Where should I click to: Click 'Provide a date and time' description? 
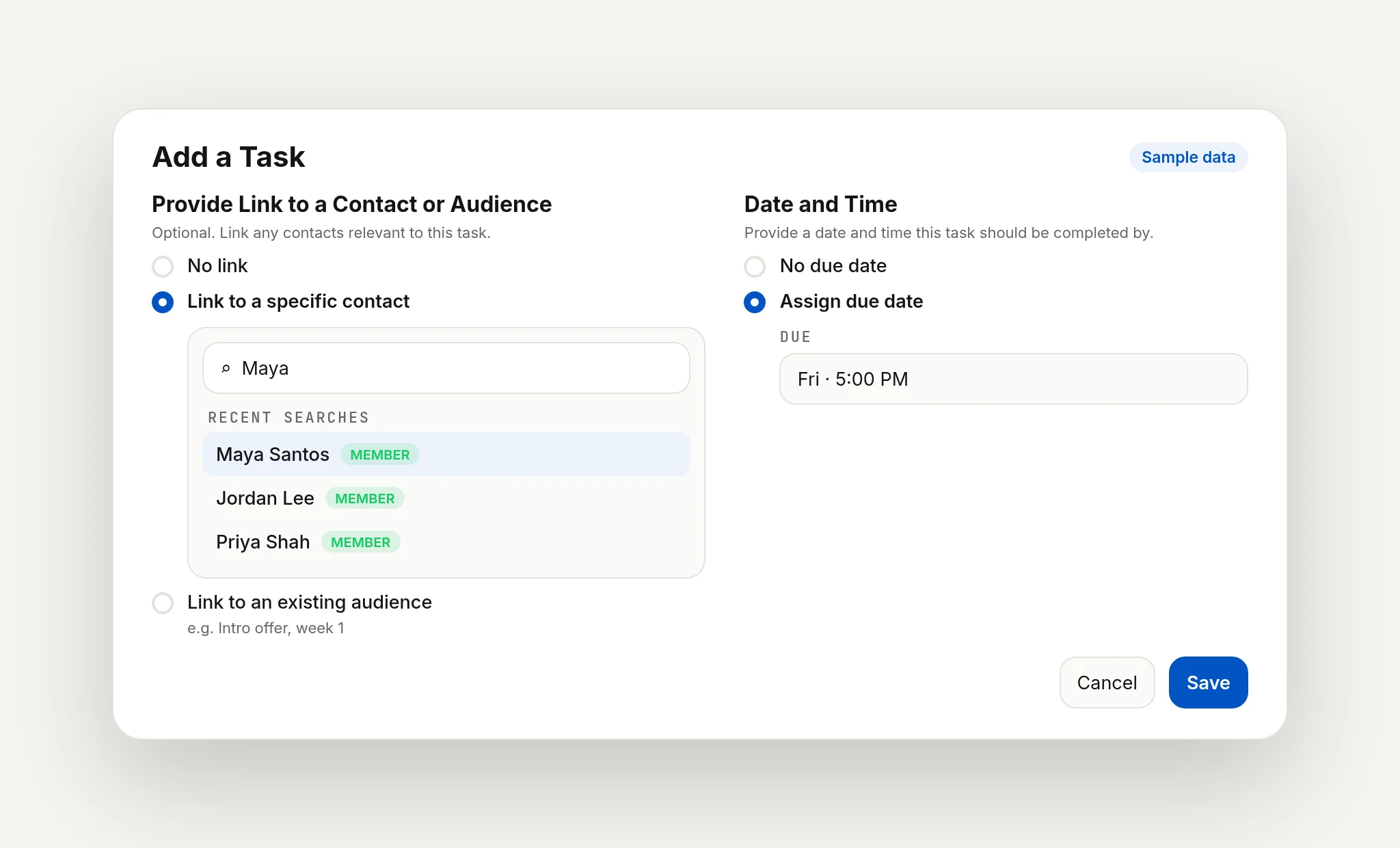949,233
